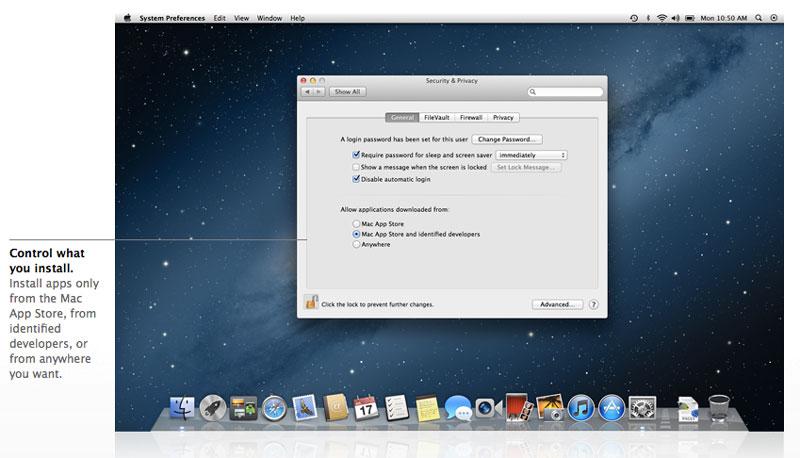Open Mission Control in the Dock
800x458 pixels.
coord(243,408)
